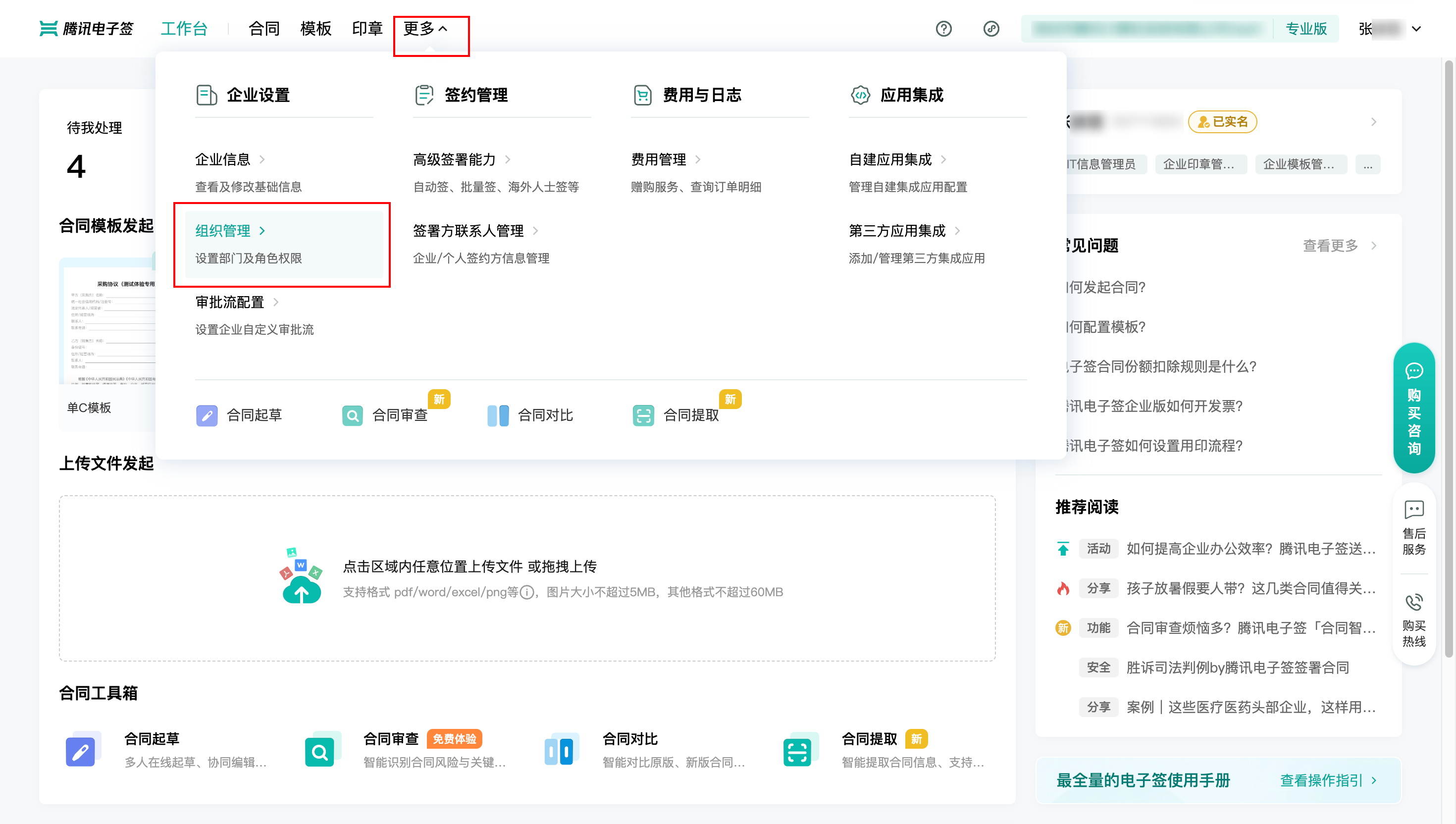Click chevron next to 企业信息
Screen dimensions: 1456x824
[262, 159]
